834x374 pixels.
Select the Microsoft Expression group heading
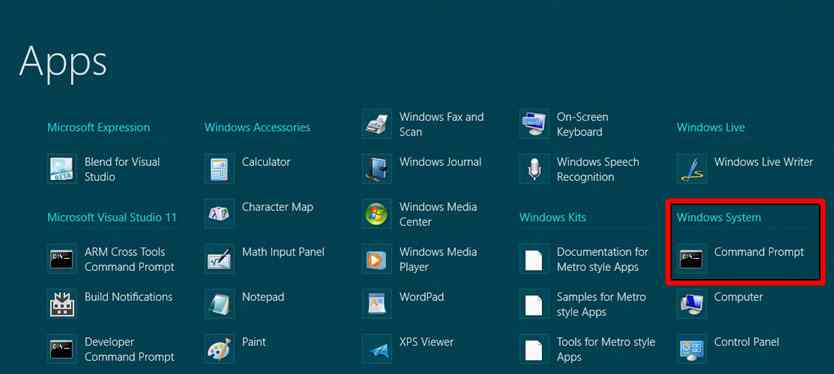(x=98, y=128)
